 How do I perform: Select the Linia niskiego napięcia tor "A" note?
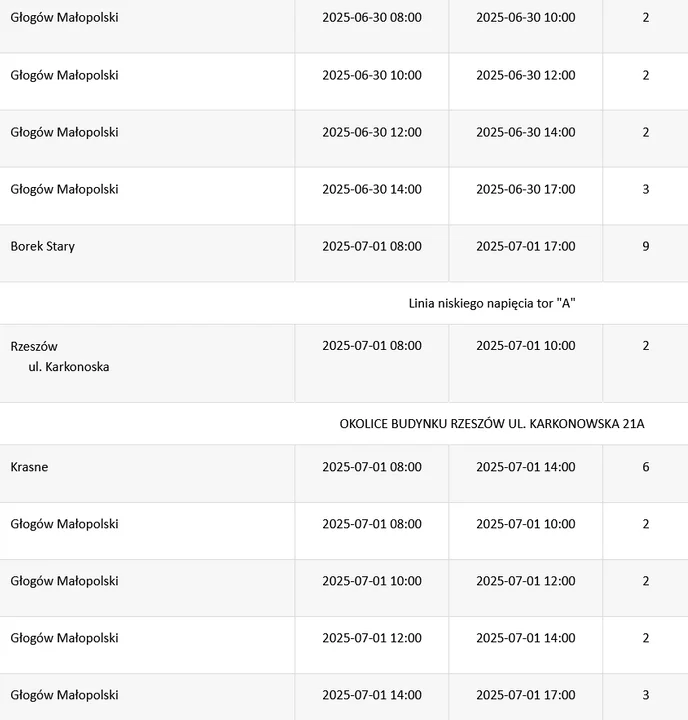point(492,304)
